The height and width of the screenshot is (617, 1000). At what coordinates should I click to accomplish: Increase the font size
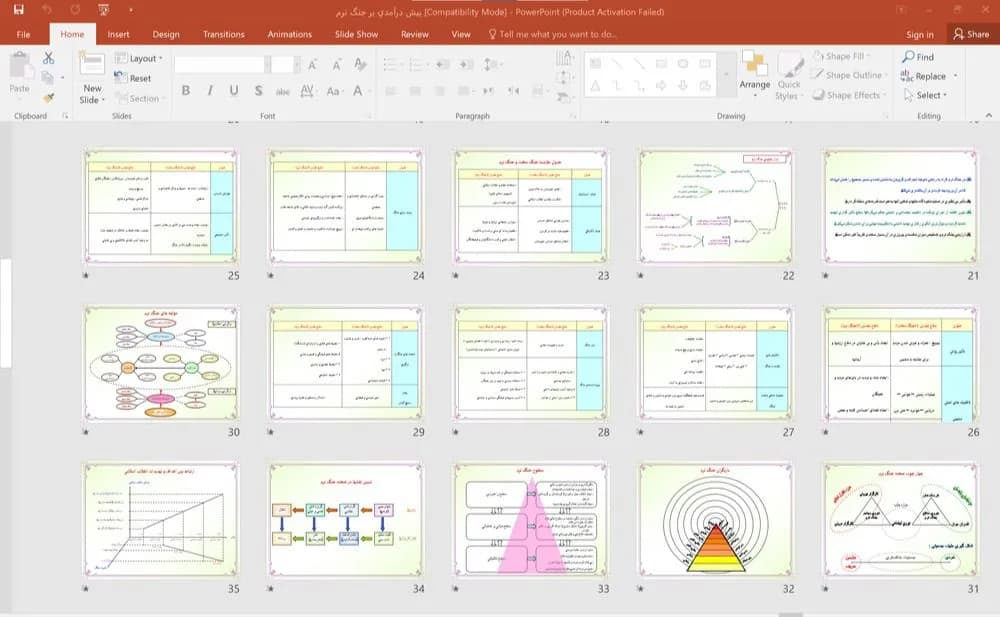click(x=312, y=64)
